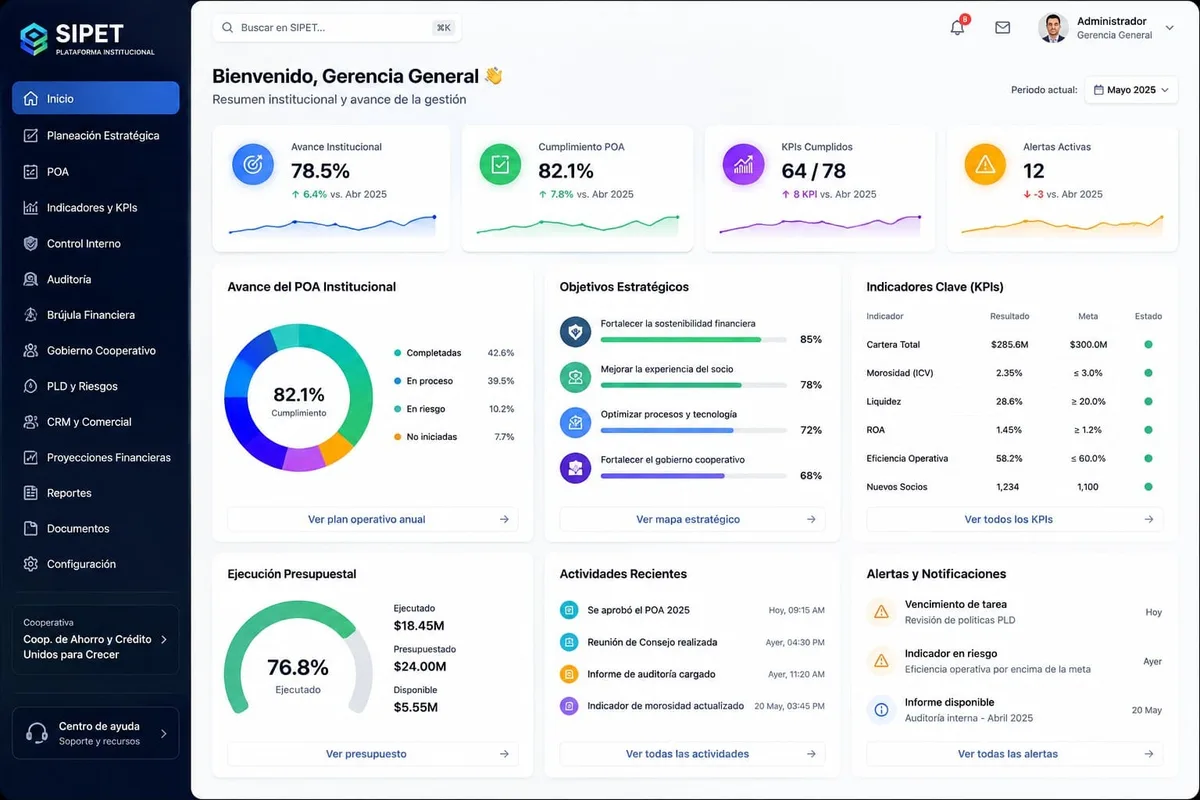The height and width of the screenshot is (800, 1200).
Task: Open Documentos in sidebar
Action: [x=96, y=529]
